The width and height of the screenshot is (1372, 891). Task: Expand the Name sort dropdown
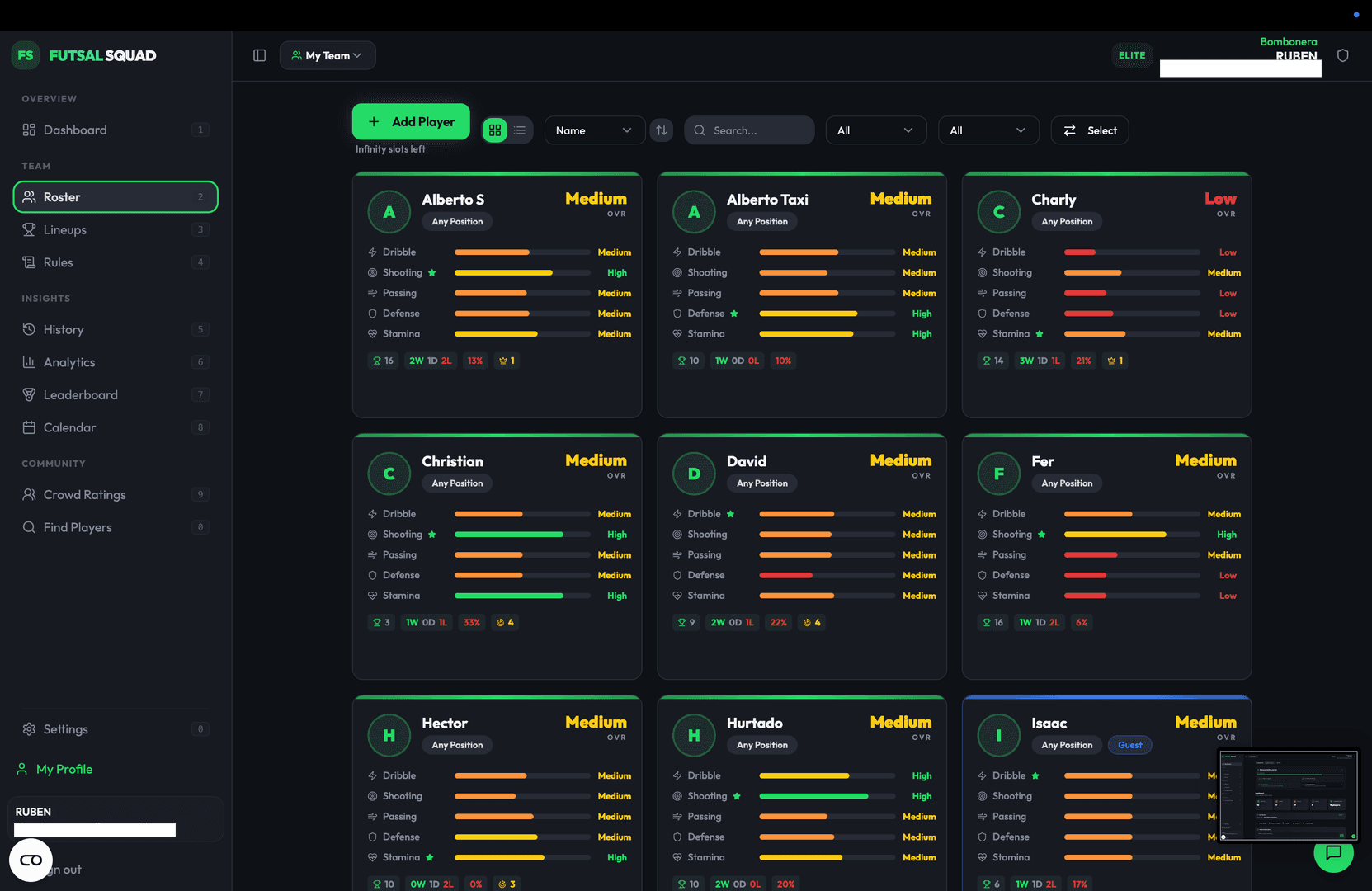(x=595, y=130)
